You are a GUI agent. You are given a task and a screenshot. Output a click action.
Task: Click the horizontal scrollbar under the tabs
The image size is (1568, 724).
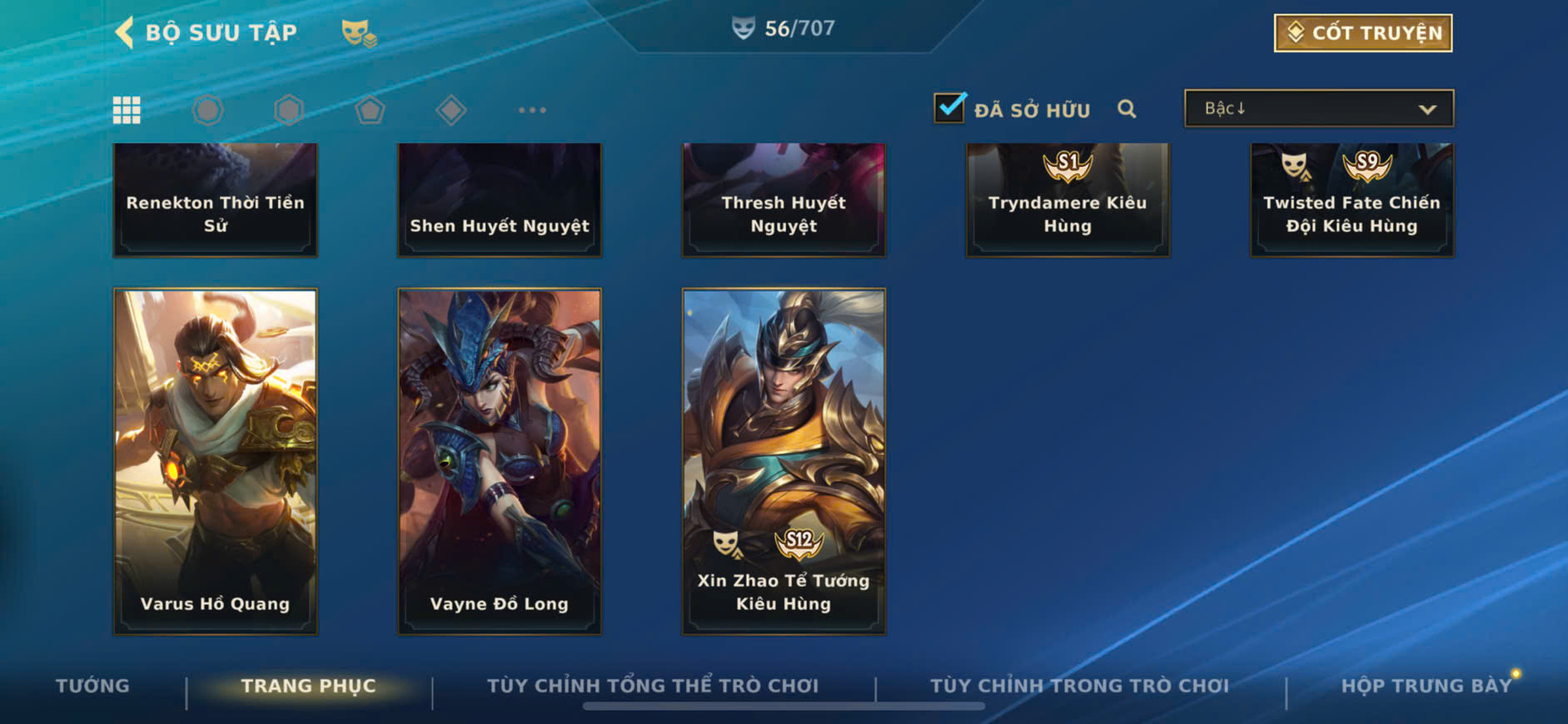click(x=784, y=707)
